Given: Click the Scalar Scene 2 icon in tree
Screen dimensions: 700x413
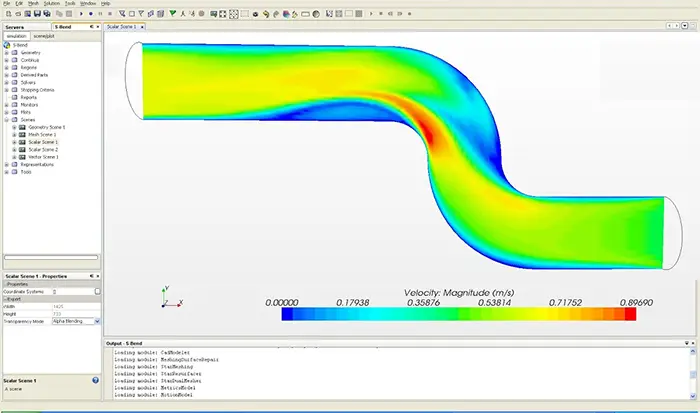Looking at the screenshot, I should (x=23, y=149).
